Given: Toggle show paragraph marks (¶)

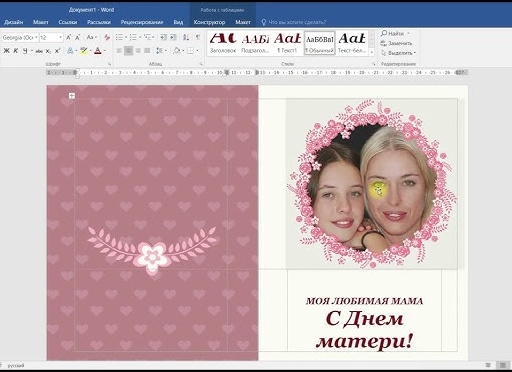Looking at the screenshot, I should (198, 37).
